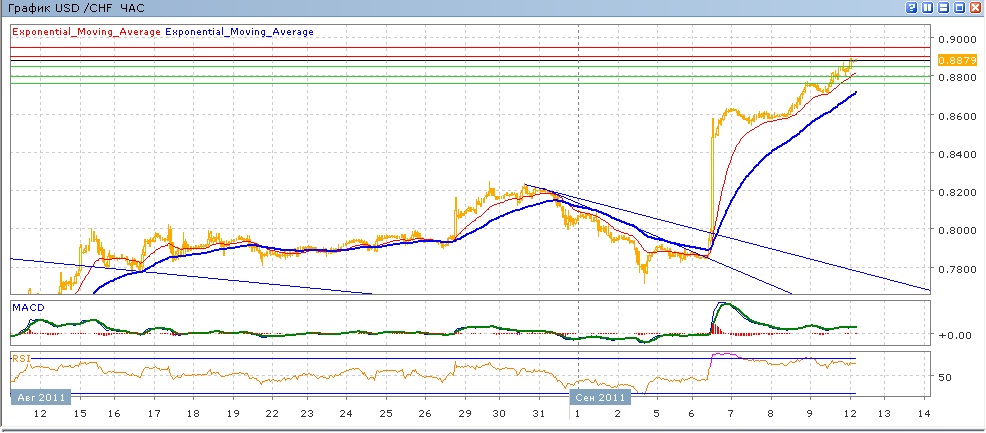The width and height of the screenshot is (986, 433).
Task: Open the chart help question-mark icon
Action: pyautogui.click(x=912, y=8)
